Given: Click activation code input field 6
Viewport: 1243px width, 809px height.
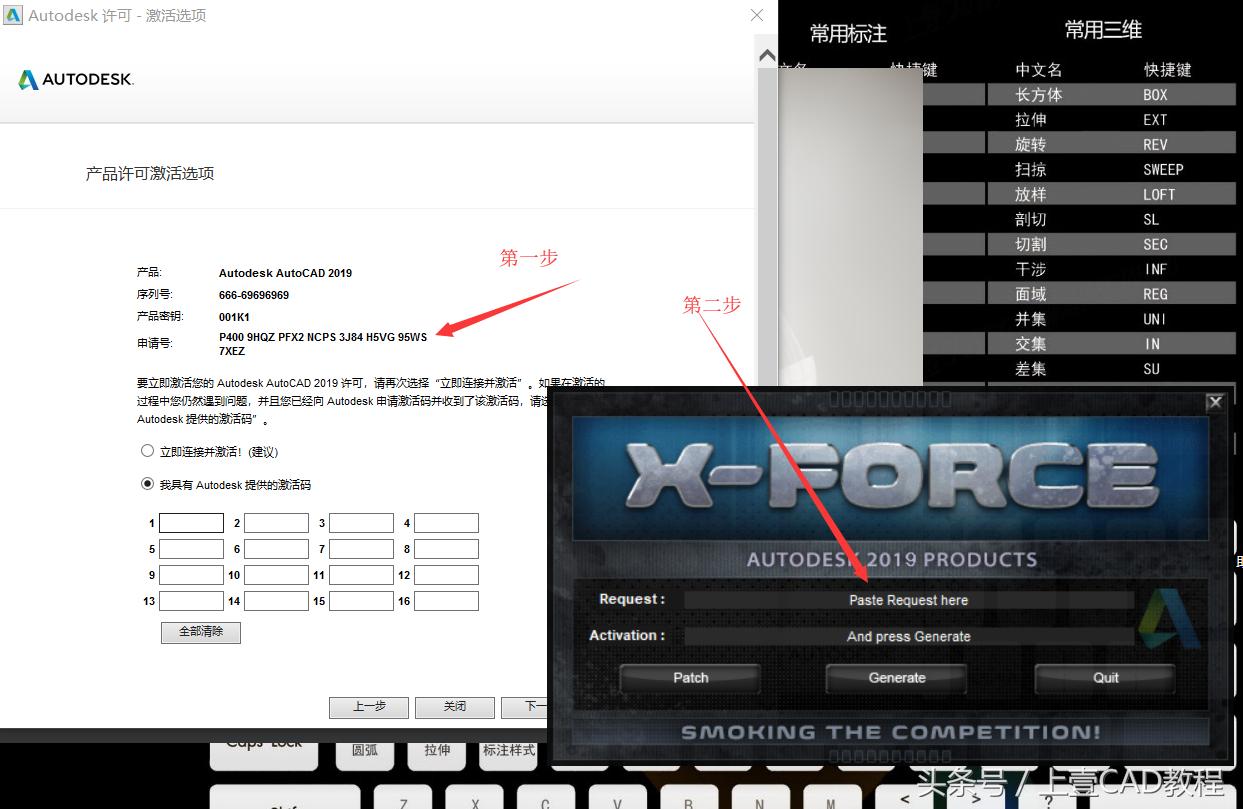Looking at the screenshot, I should click(277, 549).
